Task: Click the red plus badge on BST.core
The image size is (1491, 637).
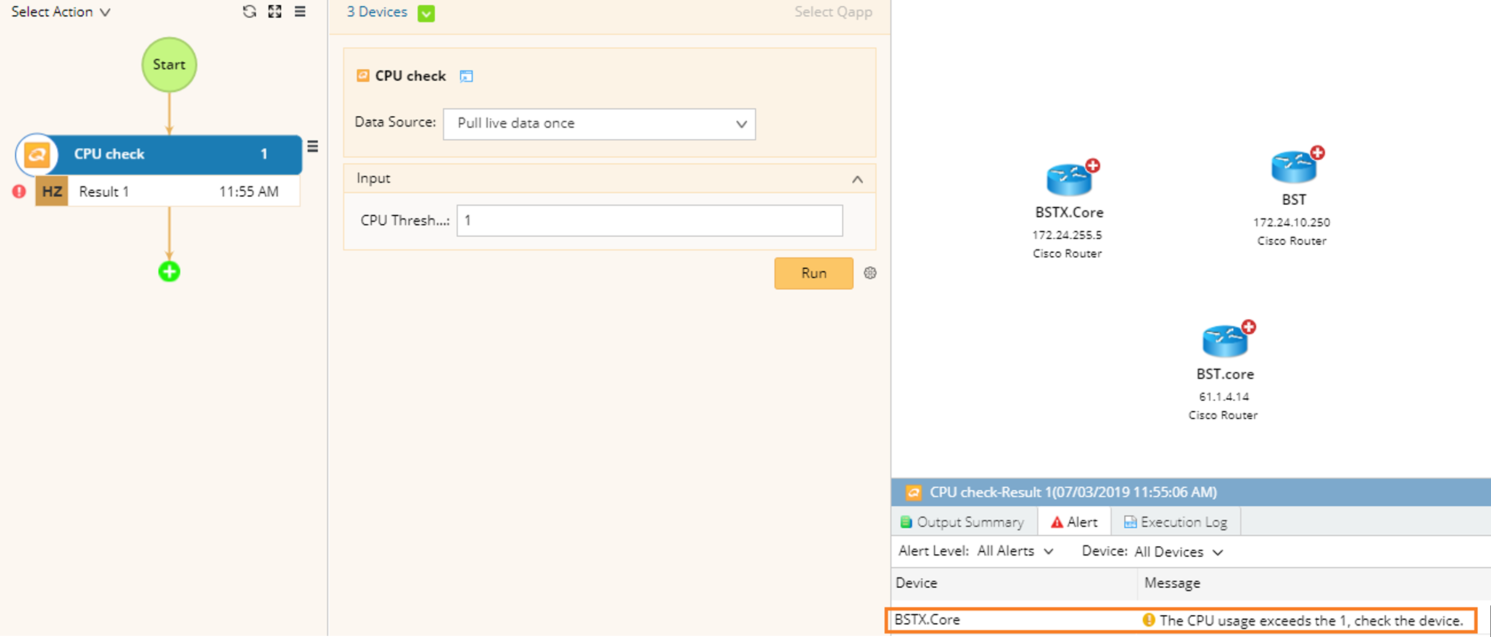Action: (x=1249, y=327)
